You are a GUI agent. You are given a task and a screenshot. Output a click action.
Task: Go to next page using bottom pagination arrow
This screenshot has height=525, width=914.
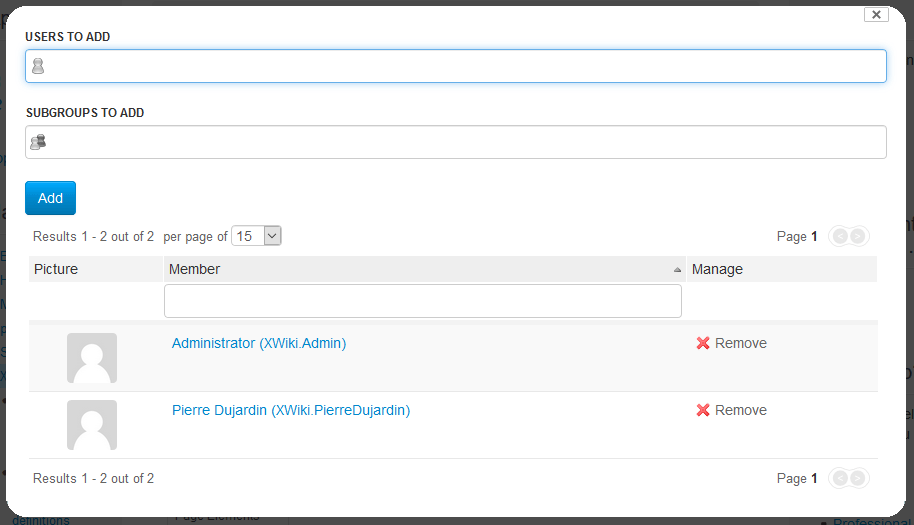(x=857, y=478)
